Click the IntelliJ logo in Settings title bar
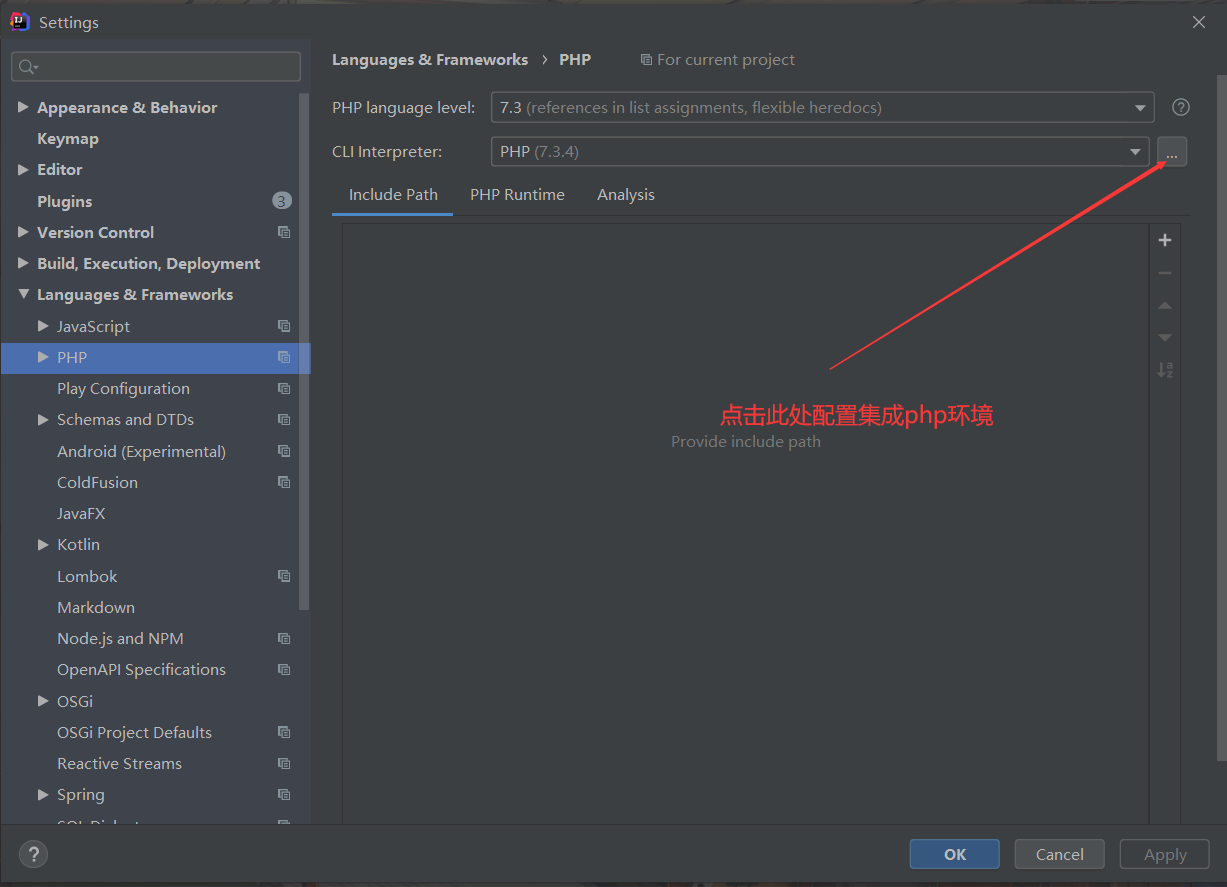The height and width of the screenshot is (887, 1227). tap(19, 21)
